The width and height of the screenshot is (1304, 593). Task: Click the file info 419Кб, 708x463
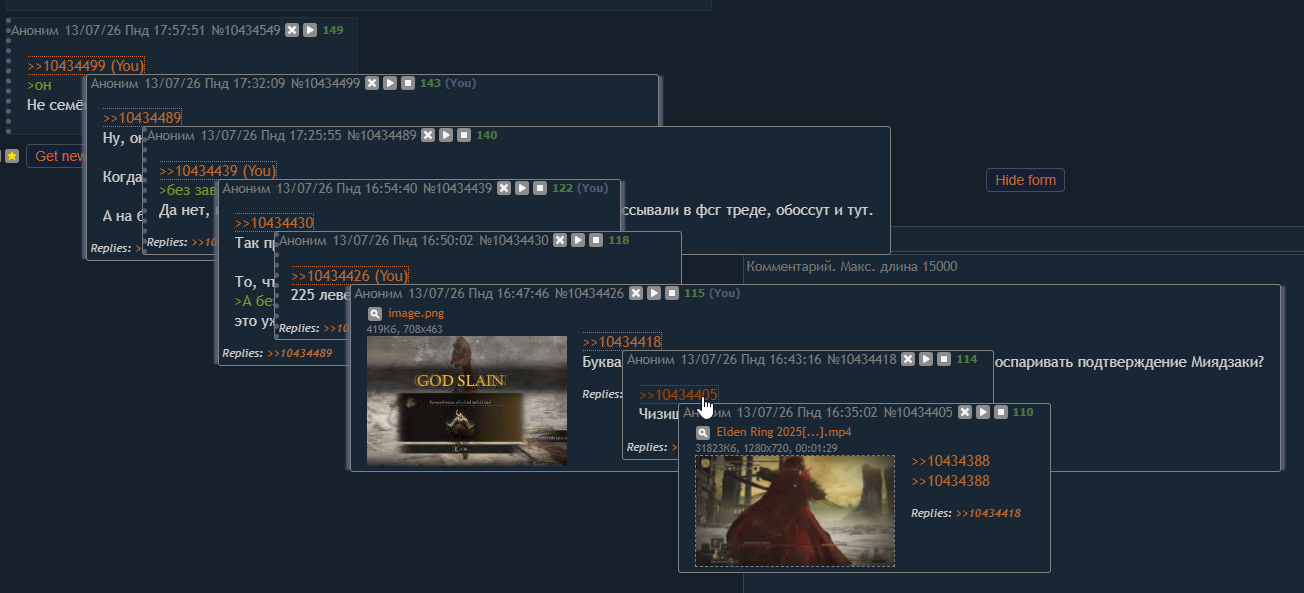(405, 328)
